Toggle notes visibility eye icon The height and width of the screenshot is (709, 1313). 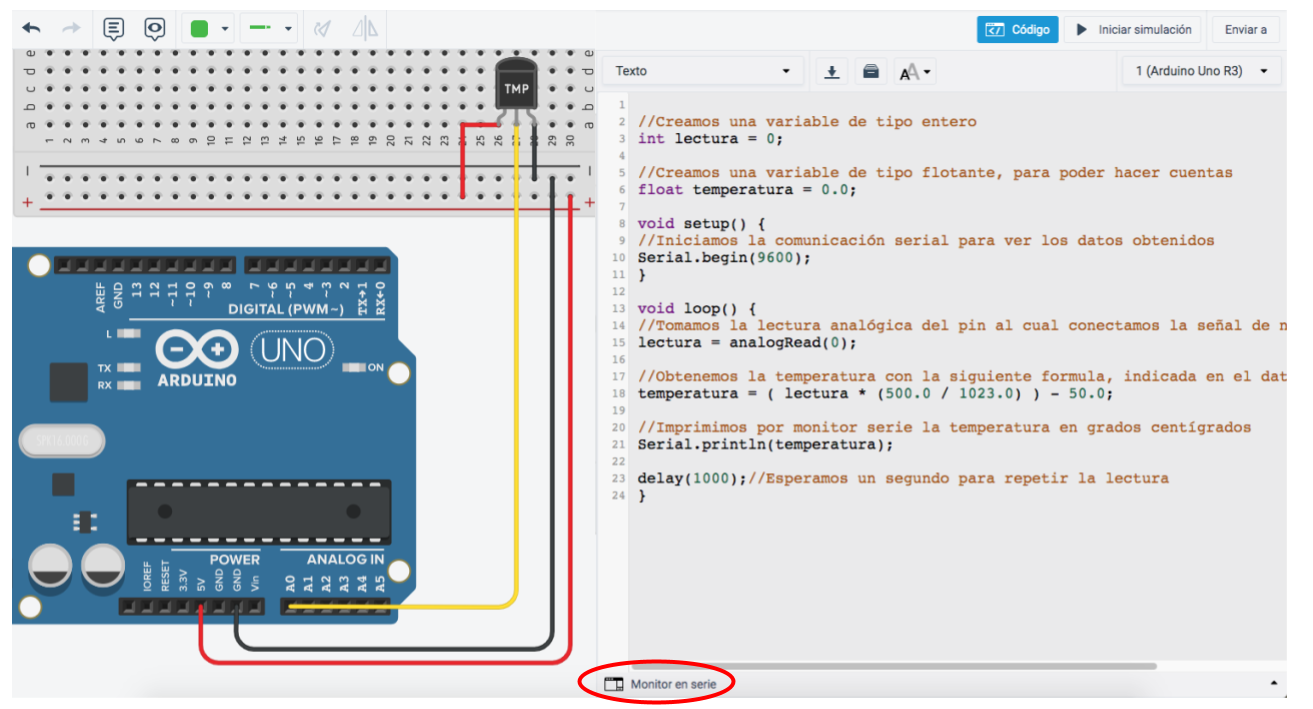[x=154, y=29]
